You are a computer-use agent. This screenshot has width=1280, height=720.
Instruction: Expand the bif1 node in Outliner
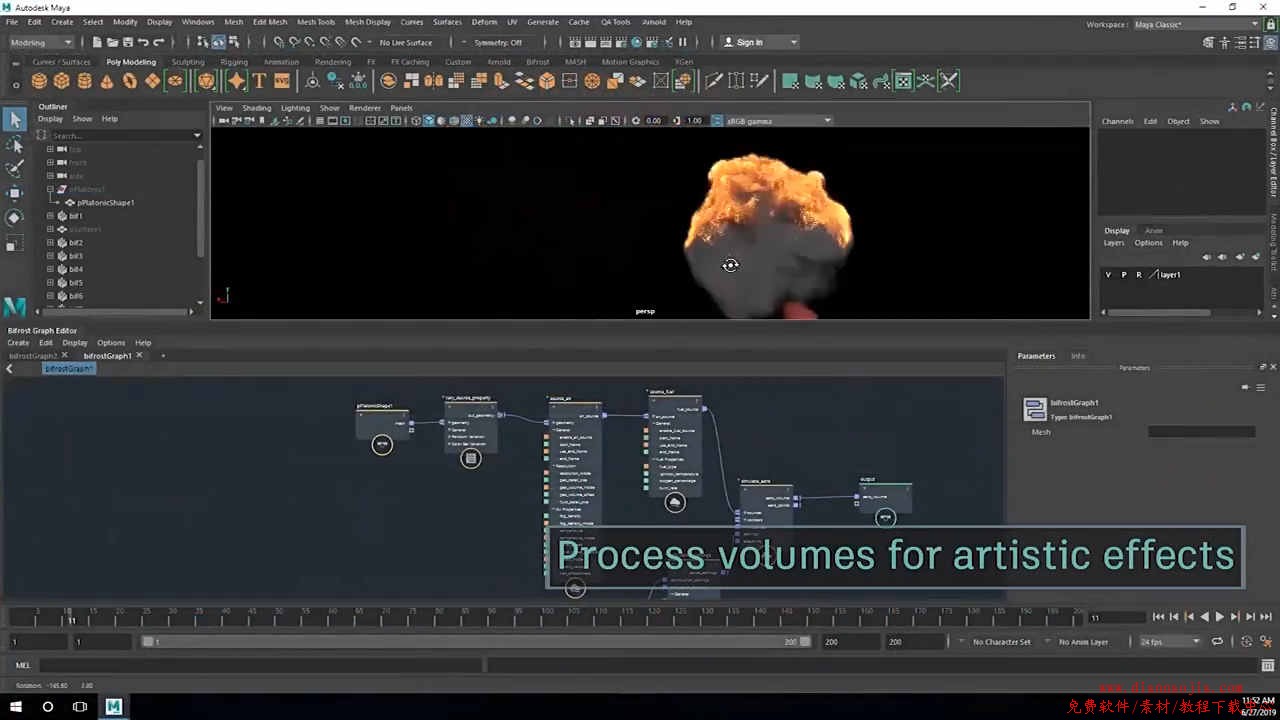(50, 216)
